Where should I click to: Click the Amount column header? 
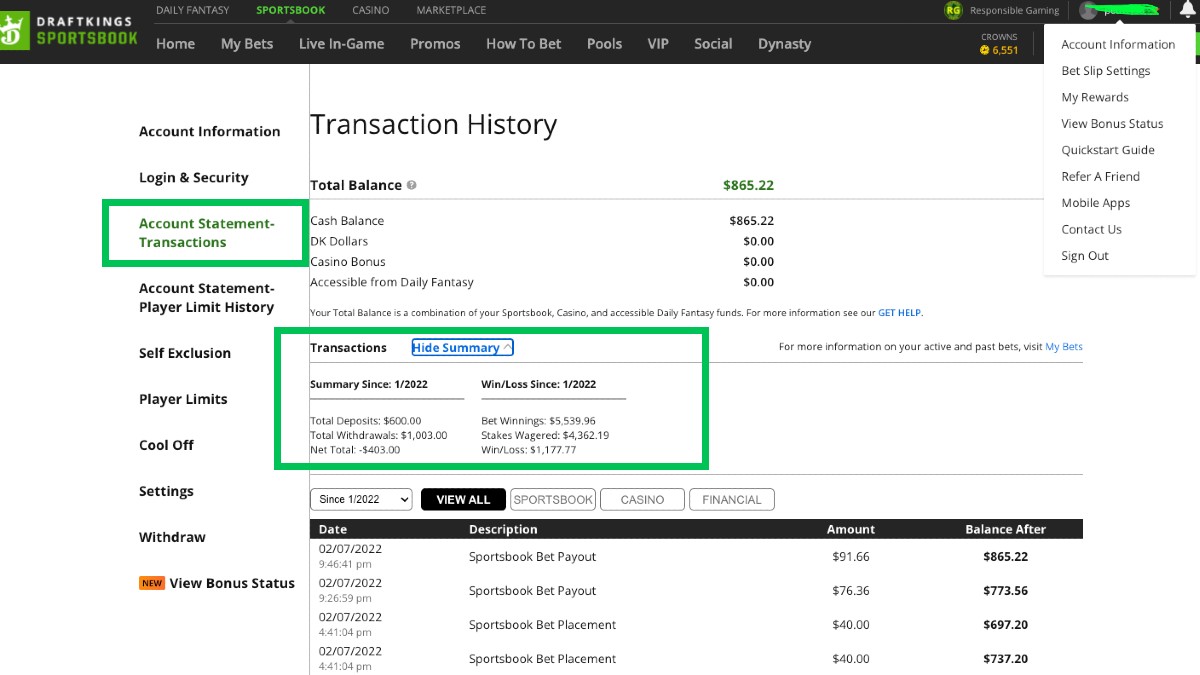(851, 529)
